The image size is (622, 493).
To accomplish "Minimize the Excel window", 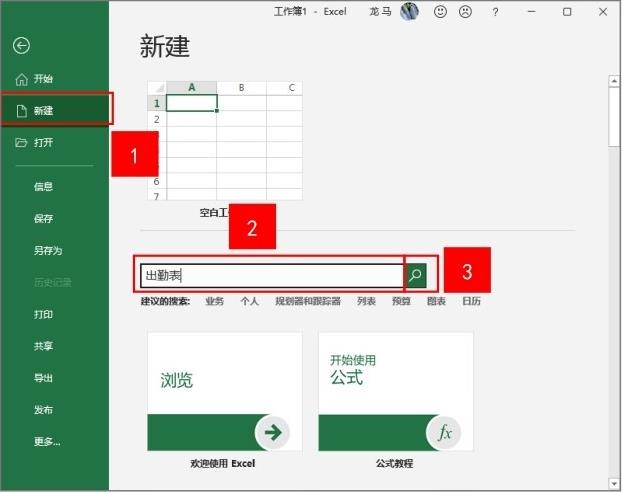I will tap(532, 12).
